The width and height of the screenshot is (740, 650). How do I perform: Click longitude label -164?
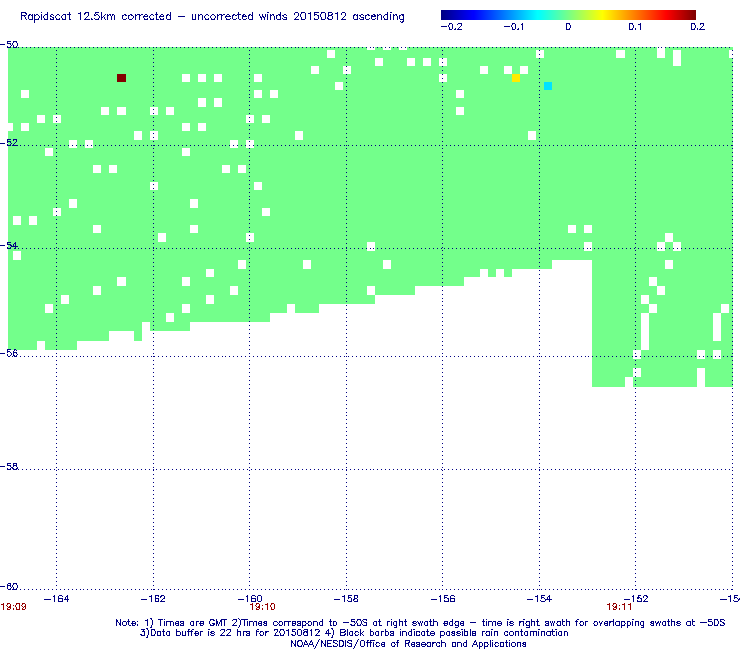(56, 599)
